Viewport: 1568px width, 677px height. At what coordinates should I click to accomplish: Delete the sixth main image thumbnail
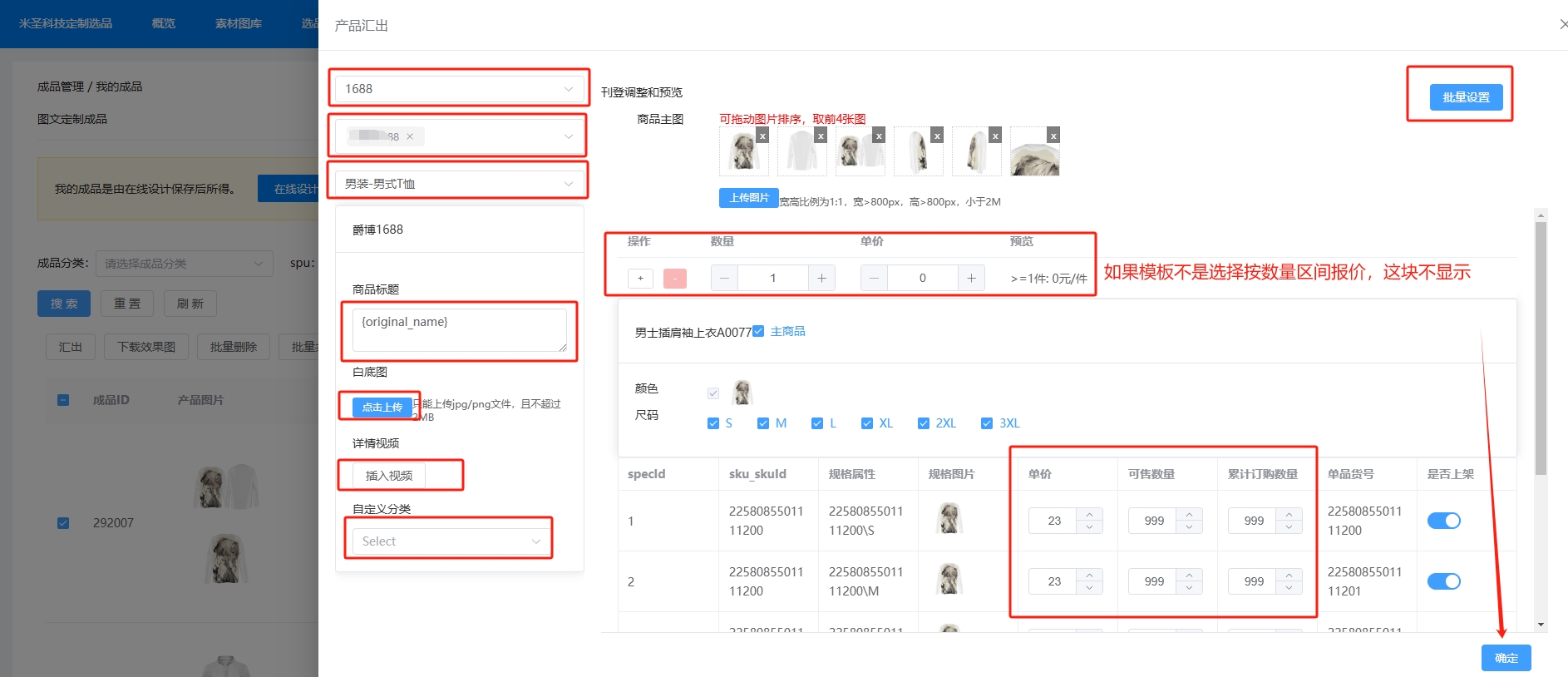tap(1053, 136)
